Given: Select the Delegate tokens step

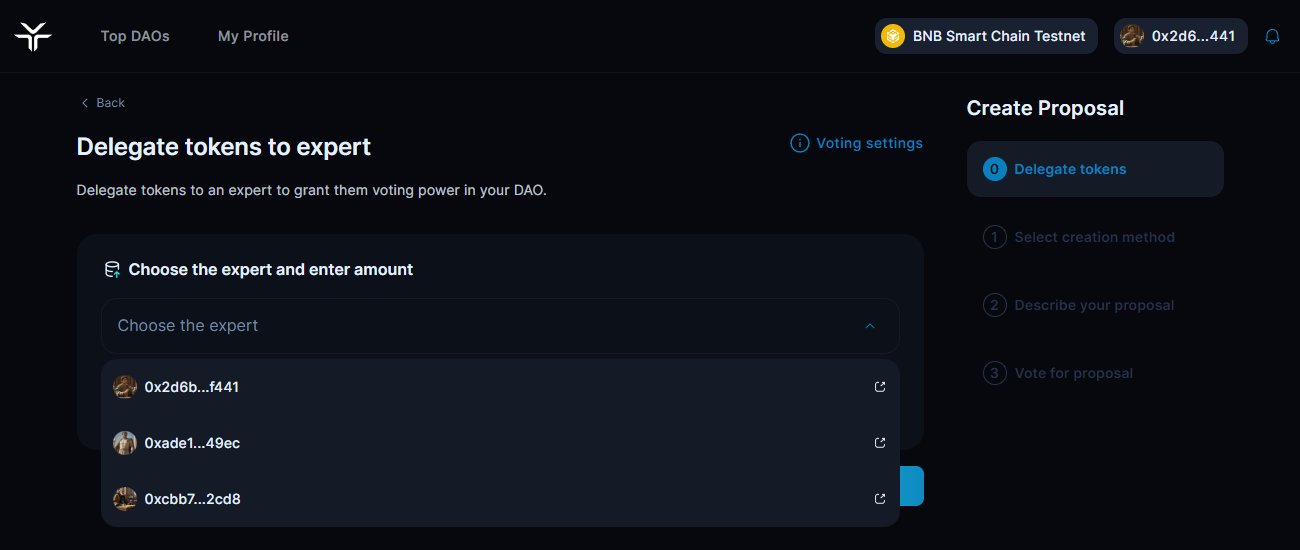Looking at the screenshot, I should point(1070,169).
